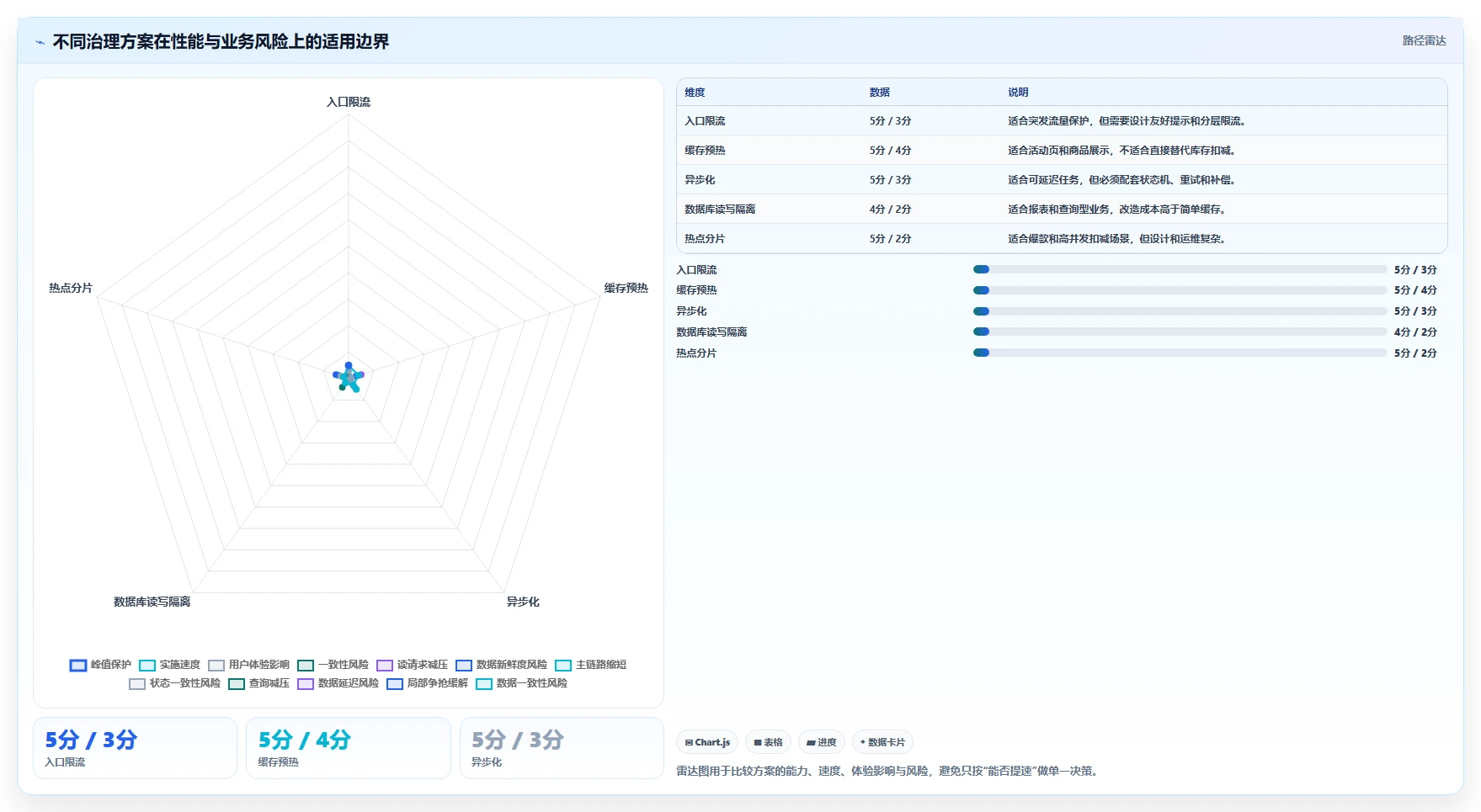Hide the 状态一致性风险 legend dataset
Viewport: 1481px width, 812px height.
click(x=174, y=683)
